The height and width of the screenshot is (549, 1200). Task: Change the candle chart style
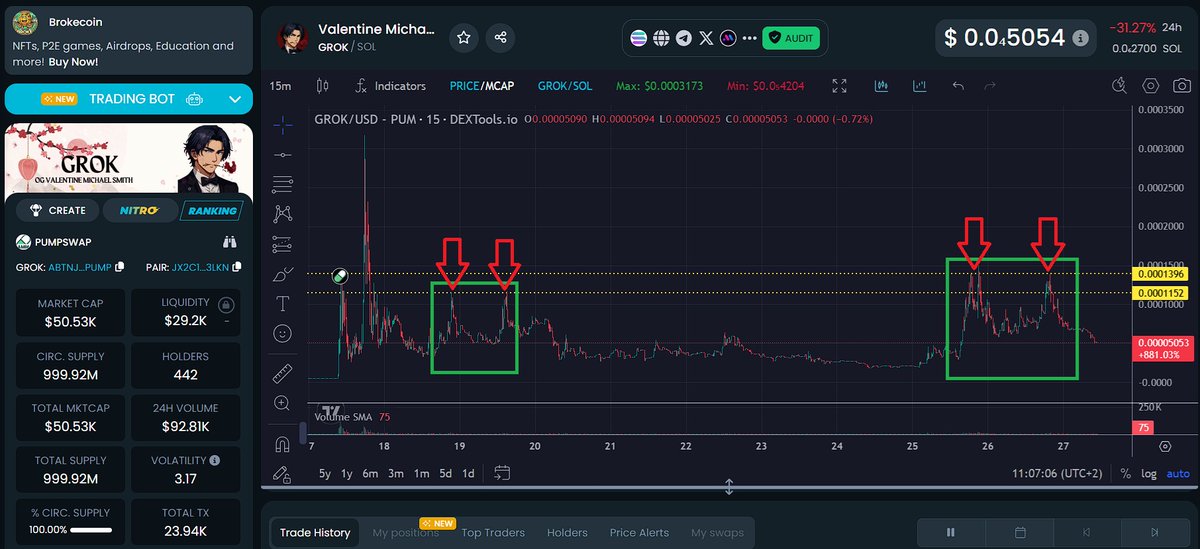[322, 86]
